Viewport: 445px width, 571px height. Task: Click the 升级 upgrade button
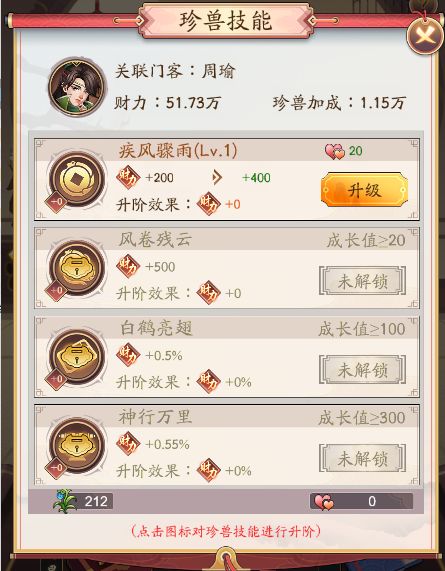tap(364, 190)
